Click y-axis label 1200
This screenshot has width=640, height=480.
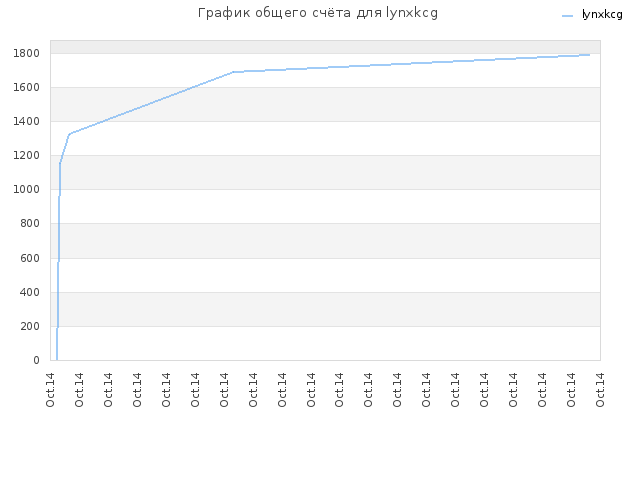[27, 156]
